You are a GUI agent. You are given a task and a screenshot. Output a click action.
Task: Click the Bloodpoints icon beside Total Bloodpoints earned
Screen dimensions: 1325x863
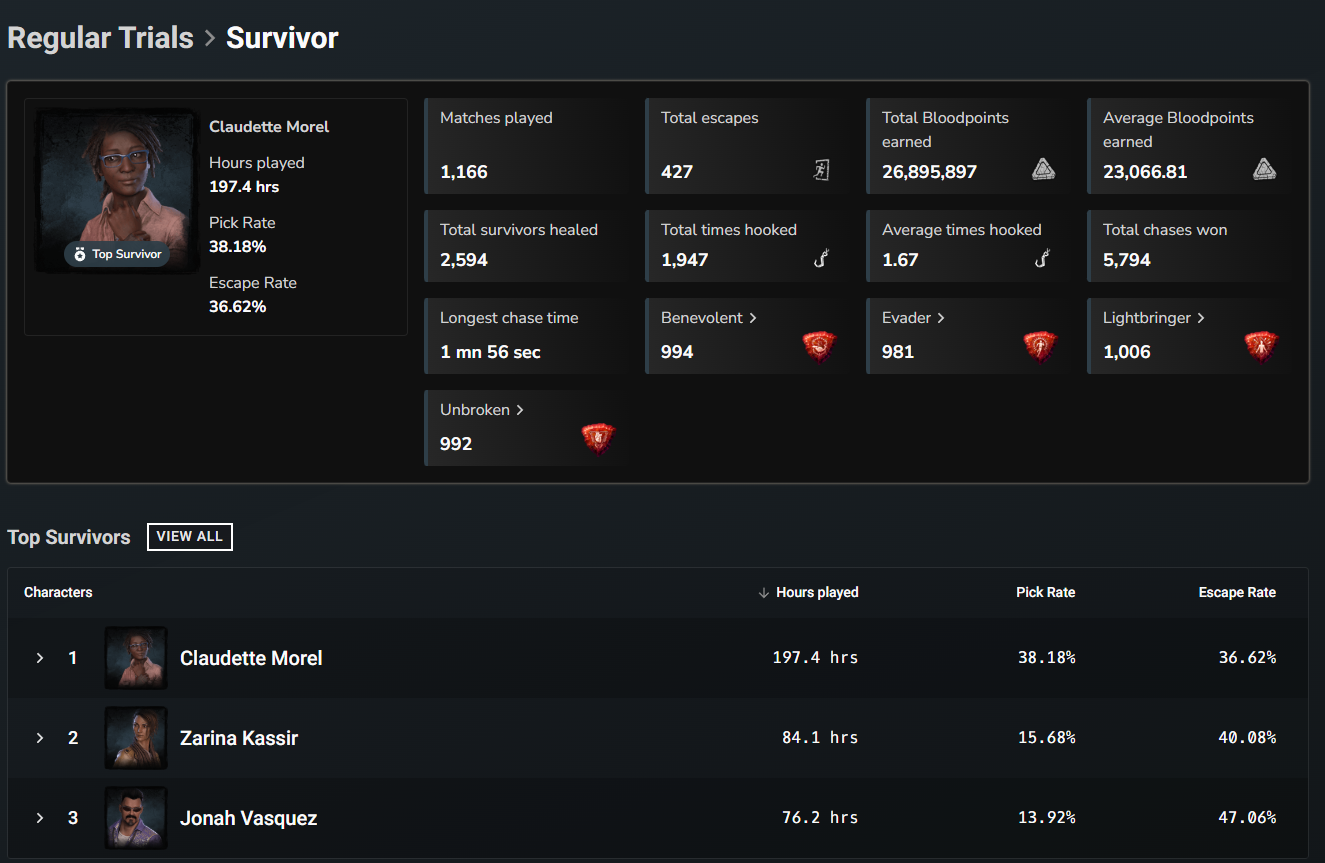point(1042,170)
